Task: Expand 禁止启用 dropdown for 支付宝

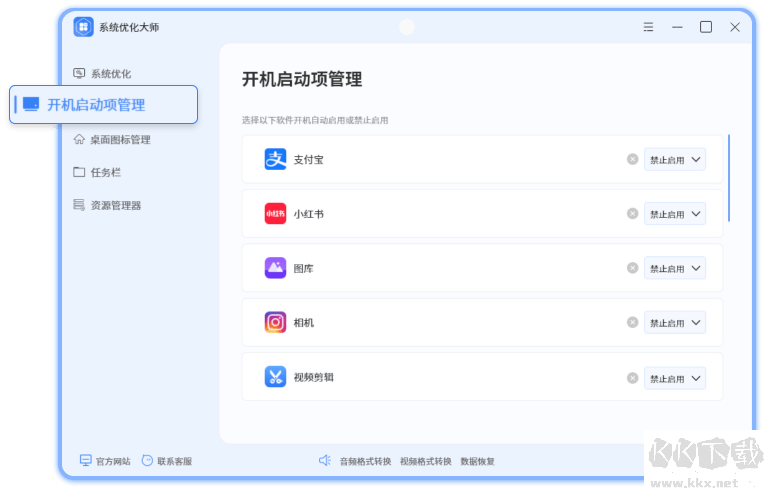Action: point(675,160)
